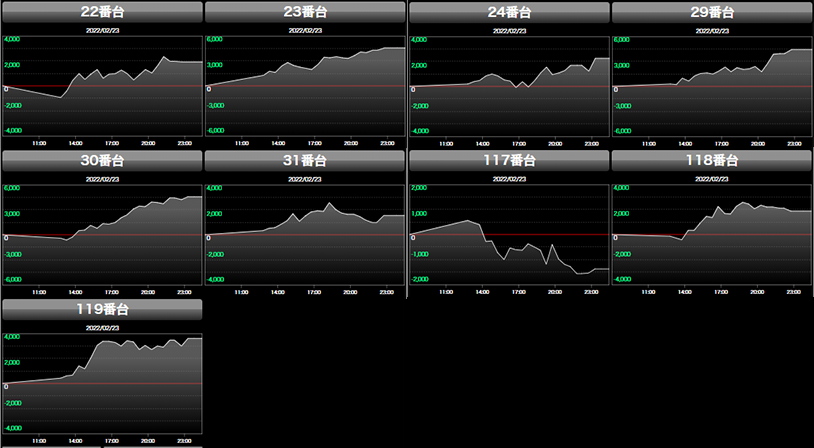The image size is (814, 448).
Task: Open the 119番台 header button
Action: pyautogui.click(x=102, y=309)
